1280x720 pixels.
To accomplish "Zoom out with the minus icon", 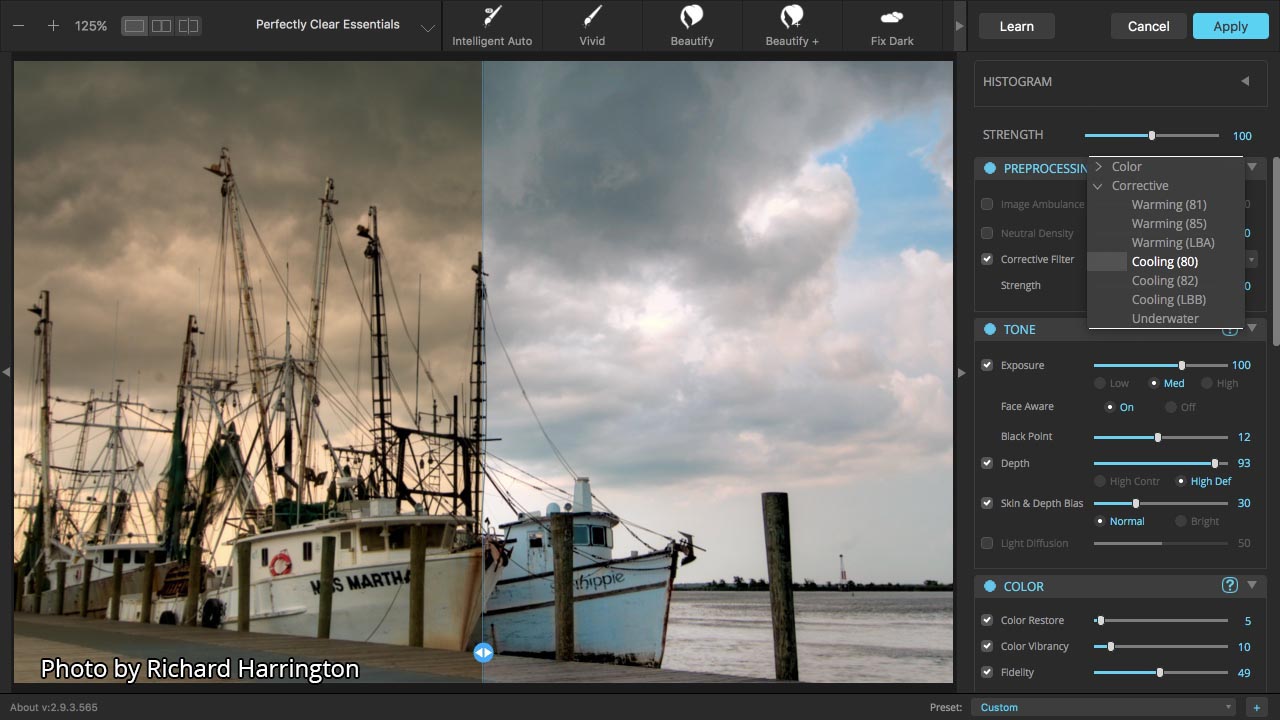I will coord(19,26).
